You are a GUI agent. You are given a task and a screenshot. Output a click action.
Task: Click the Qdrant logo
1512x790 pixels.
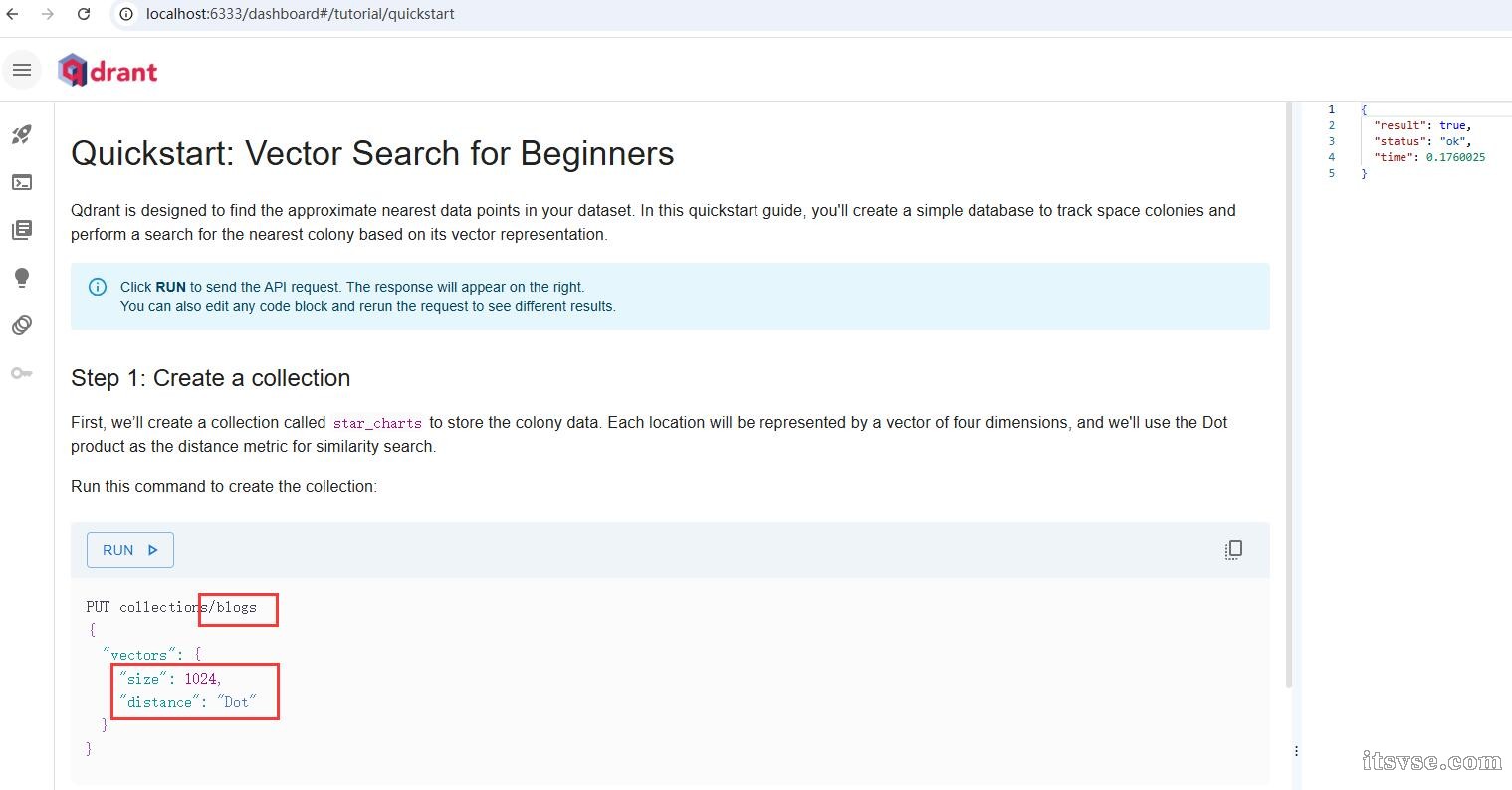pos(108,71)
